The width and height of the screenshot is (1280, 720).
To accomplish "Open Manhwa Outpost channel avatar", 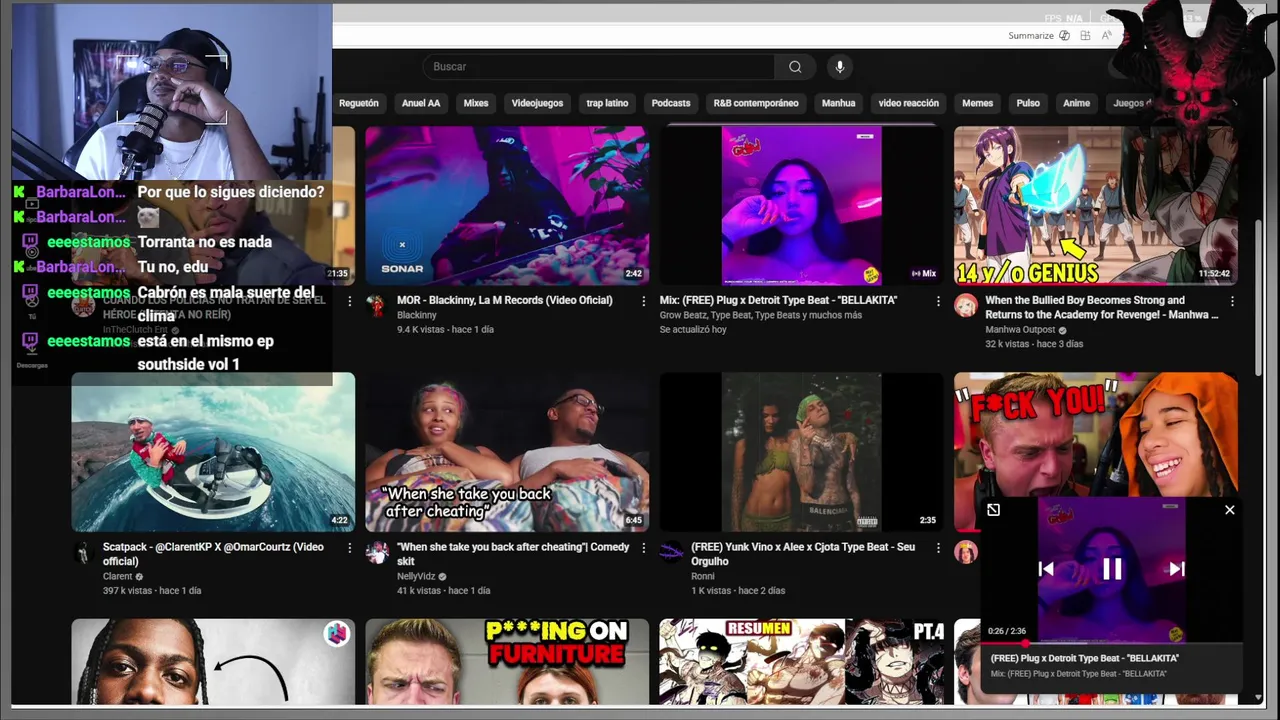I will [x=965, y=305].
